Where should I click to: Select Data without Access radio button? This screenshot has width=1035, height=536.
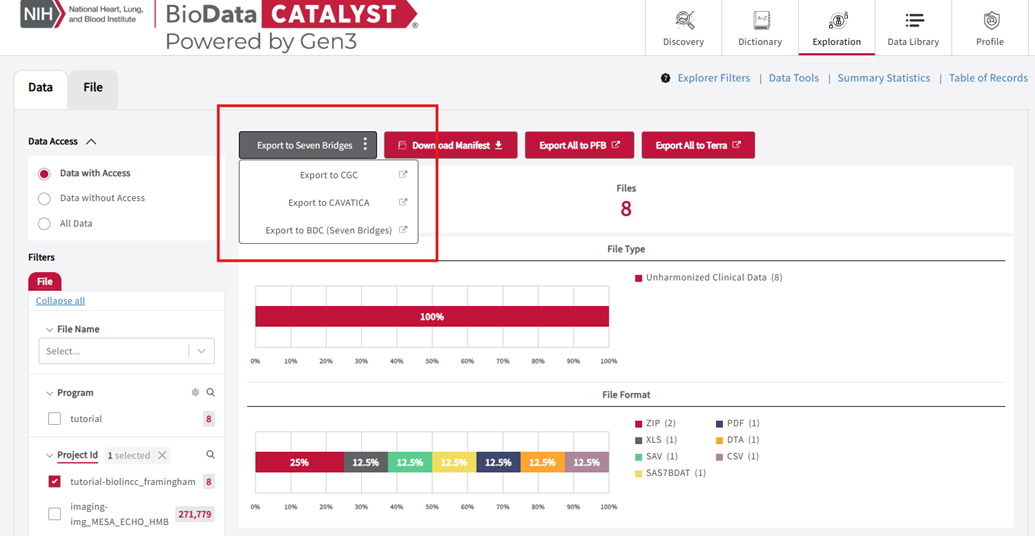[x=44, y=199]
